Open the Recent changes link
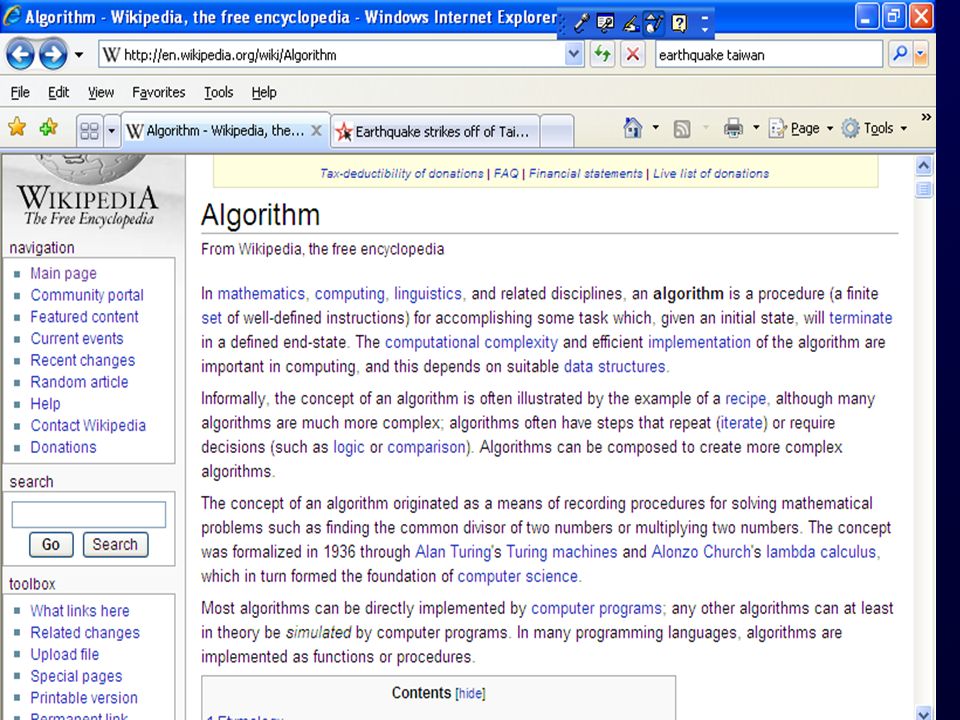The height and width of the screenshot is (720, 960). tap(83, 360)
